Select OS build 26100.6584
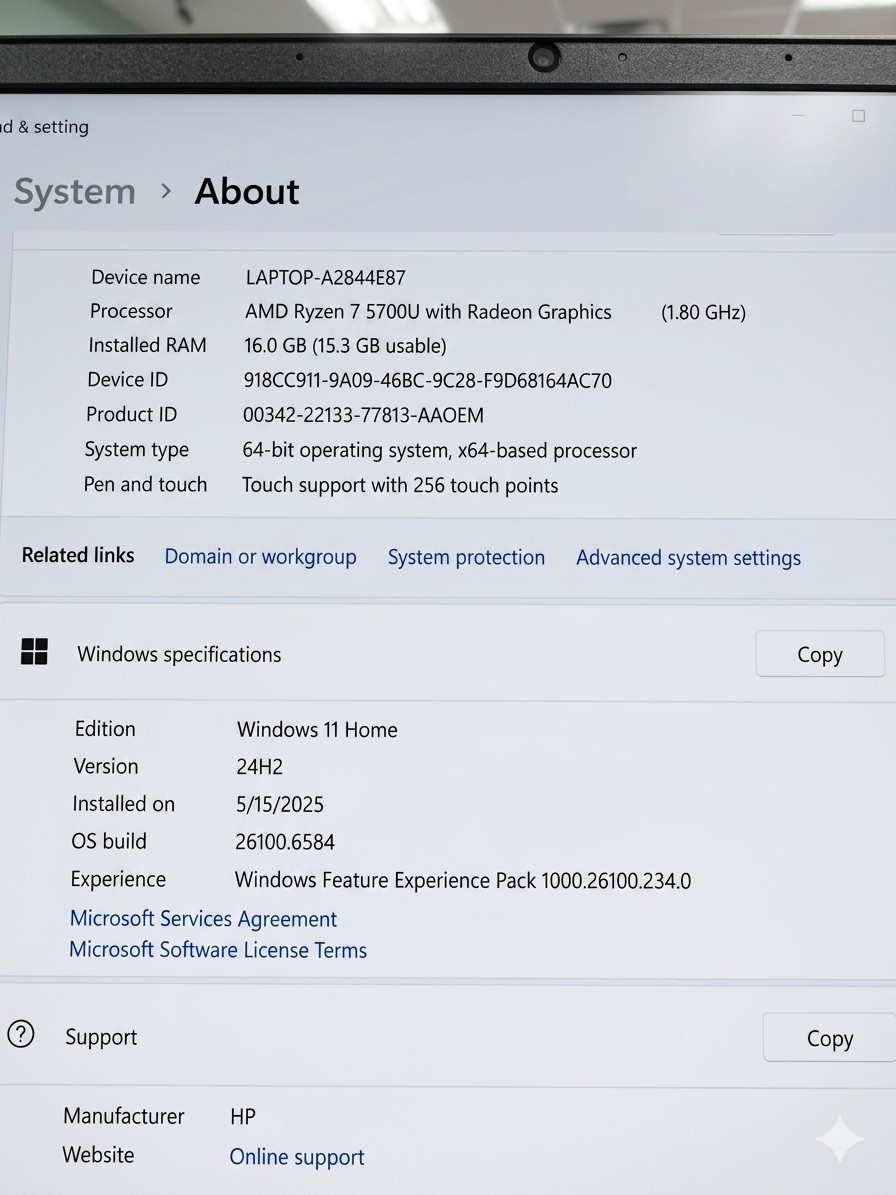The width and height of the screenshot is (896, 1195). tap(285, 842)
